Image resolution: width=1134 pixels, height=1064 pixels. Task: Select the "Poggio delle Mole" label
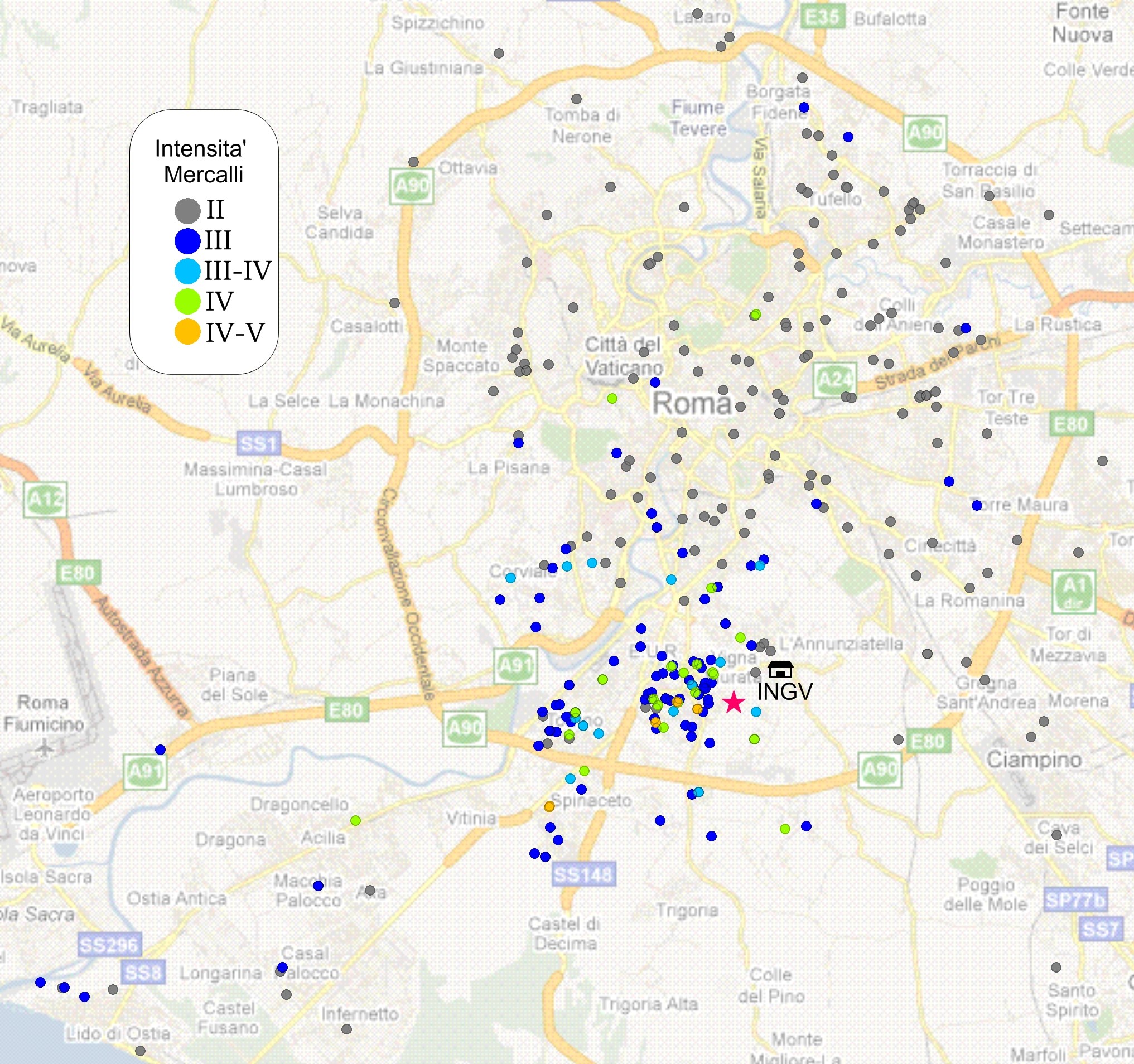click(x=985, y=894)
